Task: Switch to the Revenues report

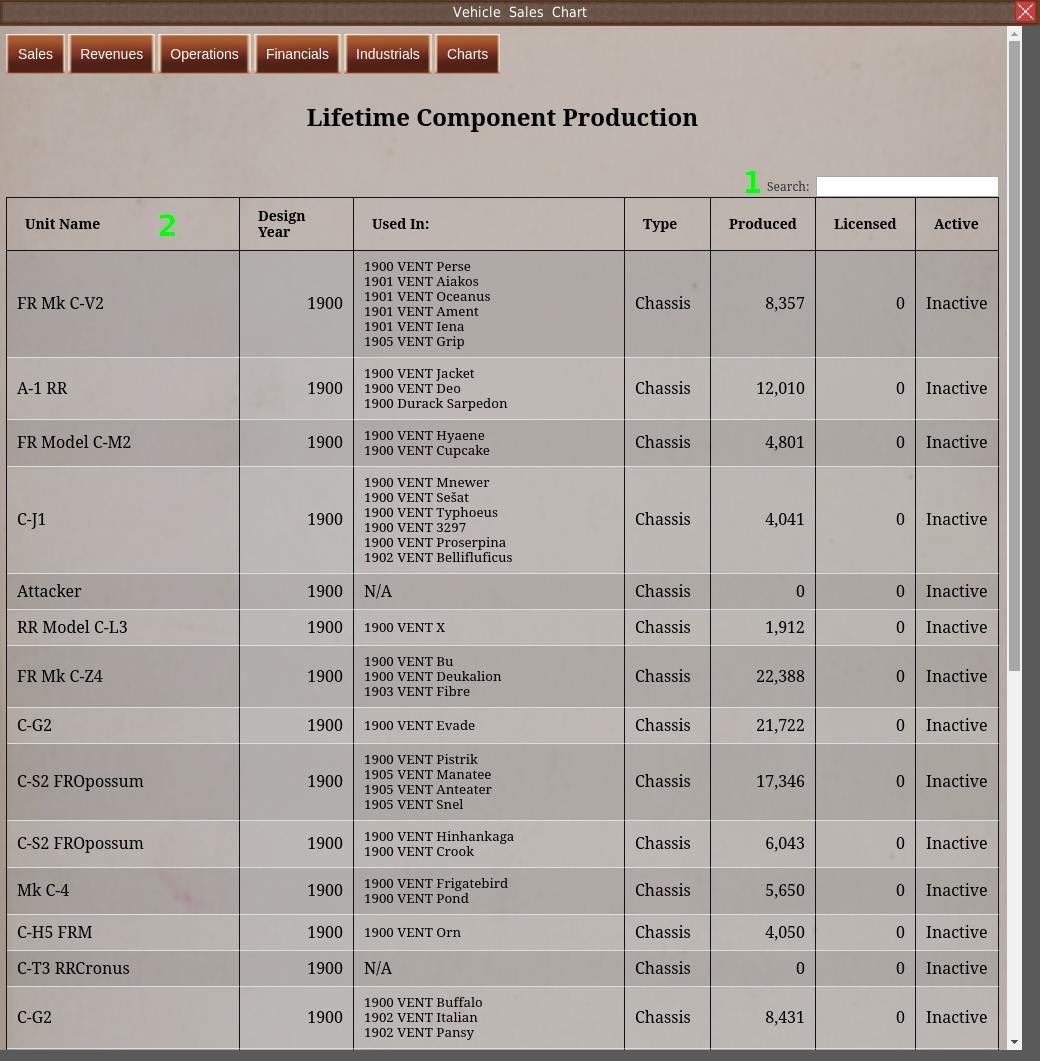Action: click(x=111, y=54)
